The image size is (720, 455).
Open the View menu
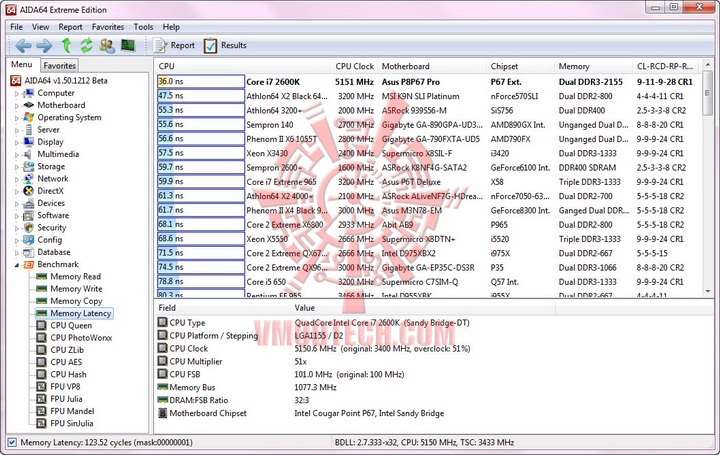click(40, 27)
